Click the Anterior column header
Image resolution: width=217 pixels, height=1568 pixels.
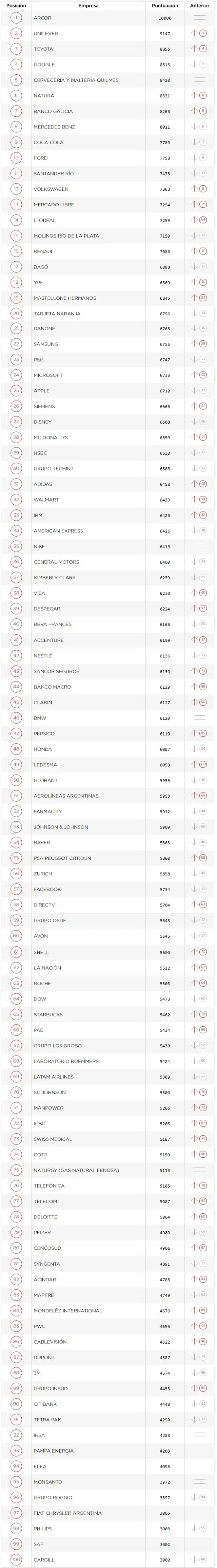tap(199, 5)
